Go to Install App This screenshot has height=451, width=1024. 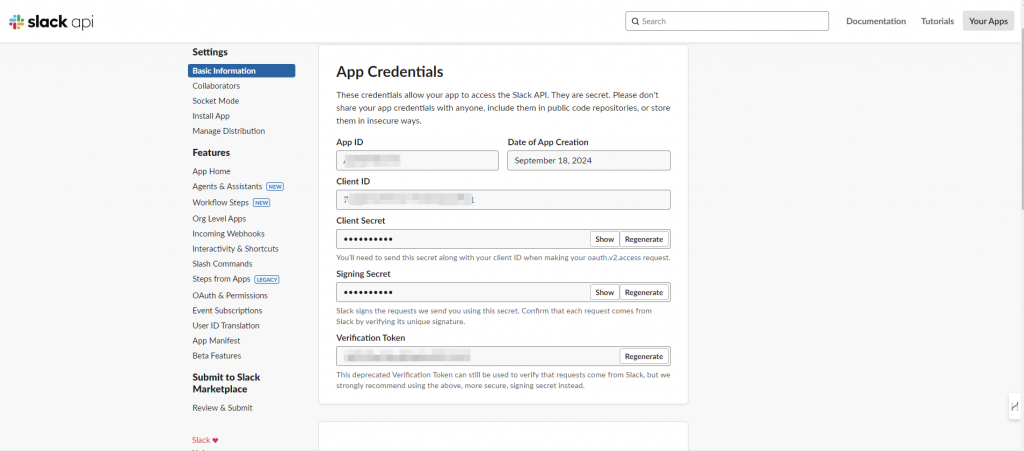[x=211, y=116]
